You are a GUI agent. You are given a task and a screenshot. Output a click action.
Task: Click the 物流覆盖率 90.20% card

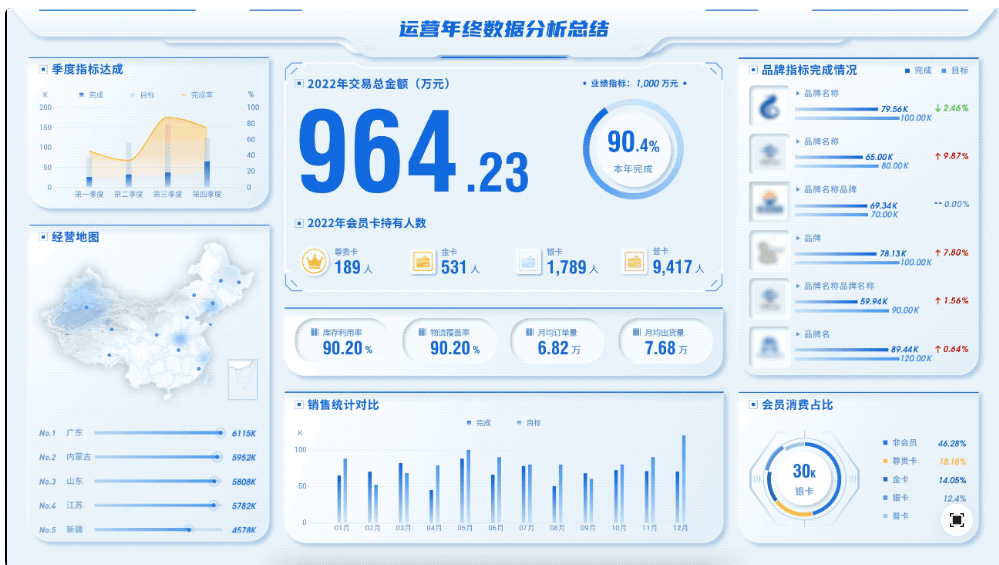[x=449, y=342]
